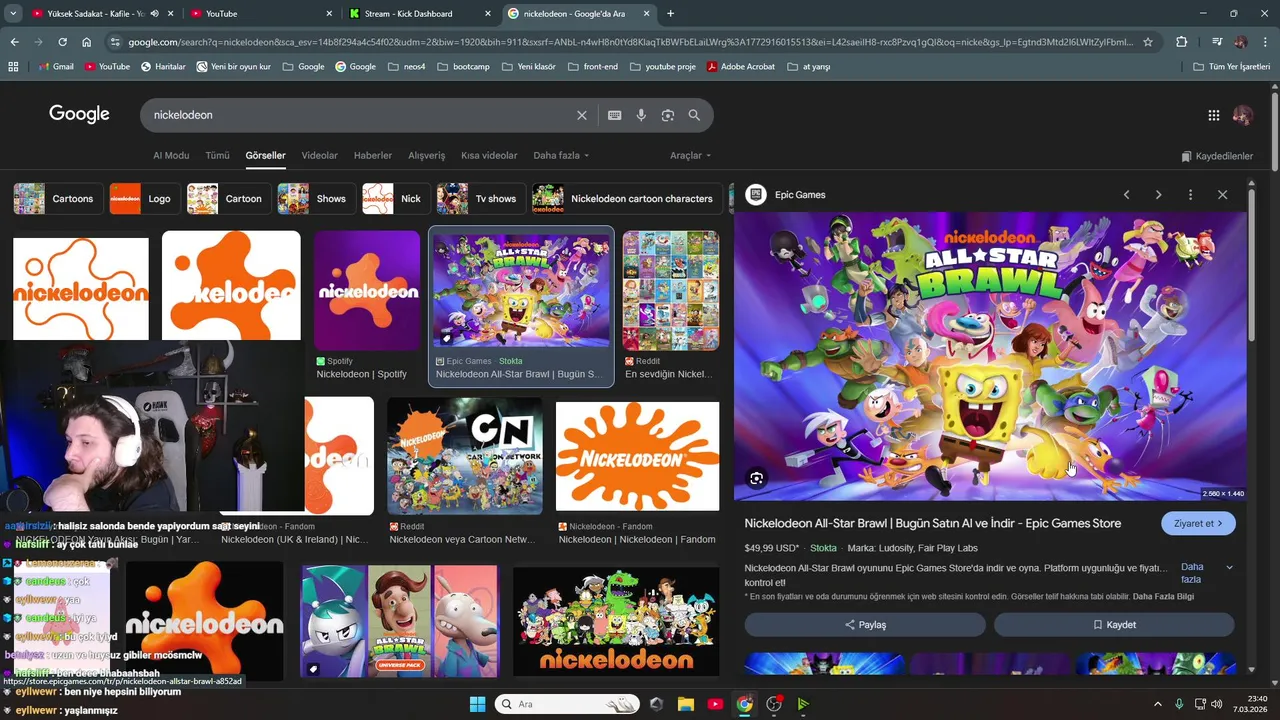The height and width of the screenshot is (720, 1280).
Task: Click Windows taskbar search box
Action: pos(567,704)
